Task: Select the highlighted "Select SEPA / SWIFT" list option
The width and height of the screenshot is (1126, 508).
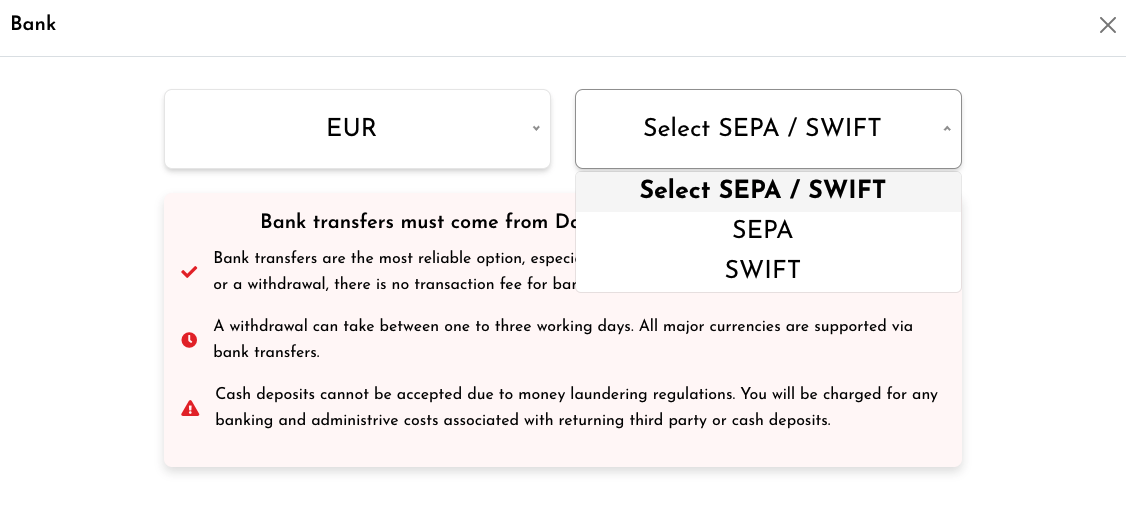Action: [762, 191]
